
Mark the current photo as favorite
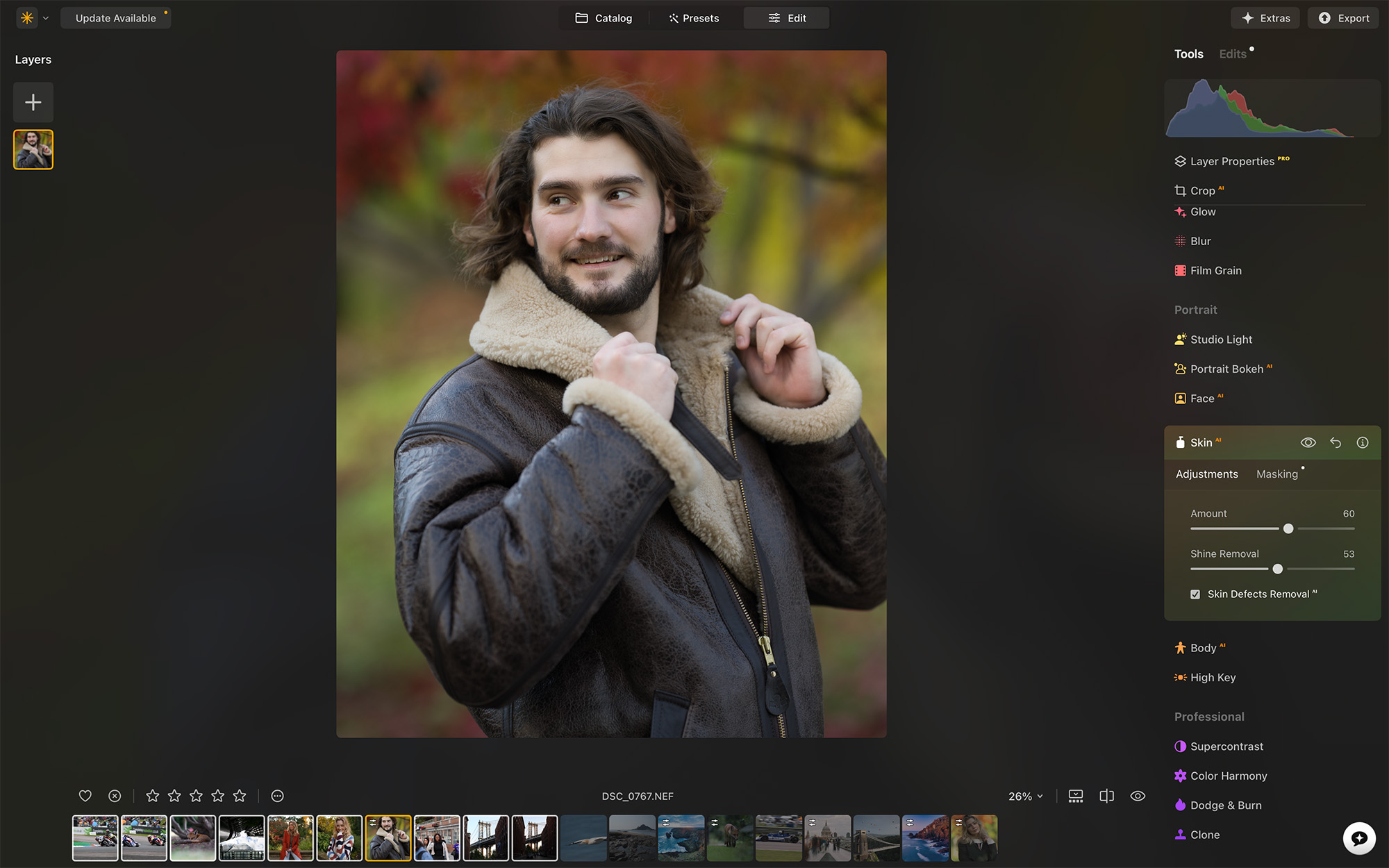[85, 796]
